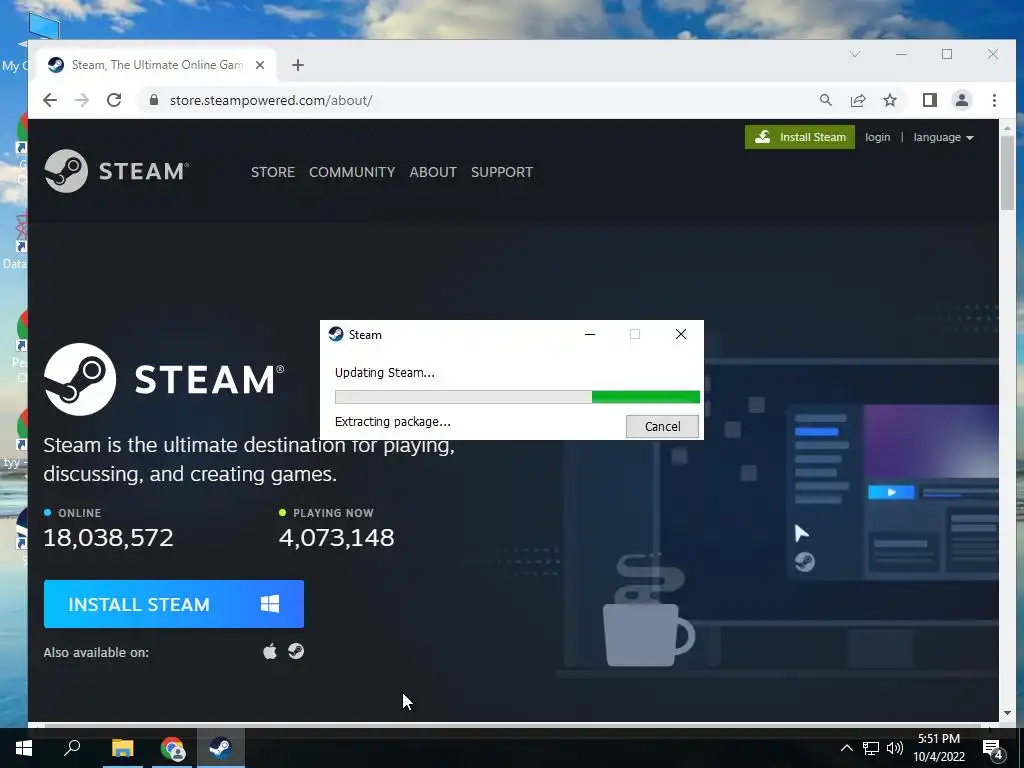Expand the tab search chevron

tap(854, 54)
